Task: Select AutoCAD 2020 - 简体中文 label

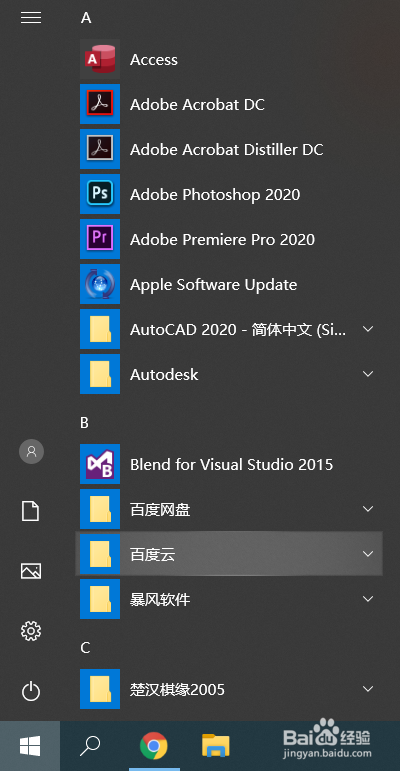Action: pos(238,329)
